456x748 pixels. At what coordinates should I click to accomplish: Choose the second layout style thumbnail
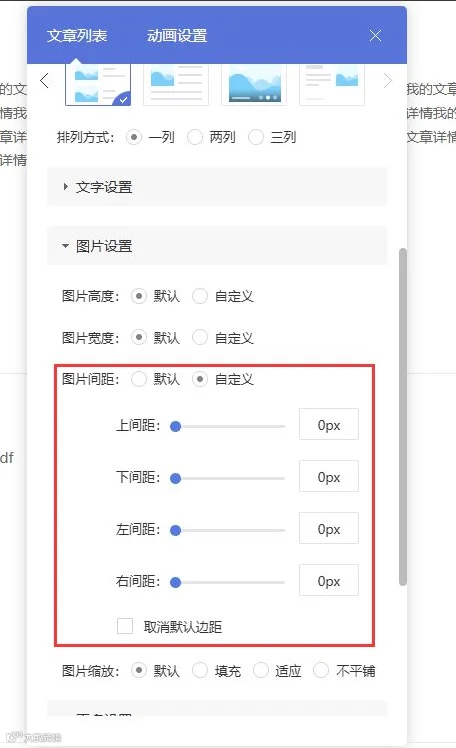tap(176, 84)
